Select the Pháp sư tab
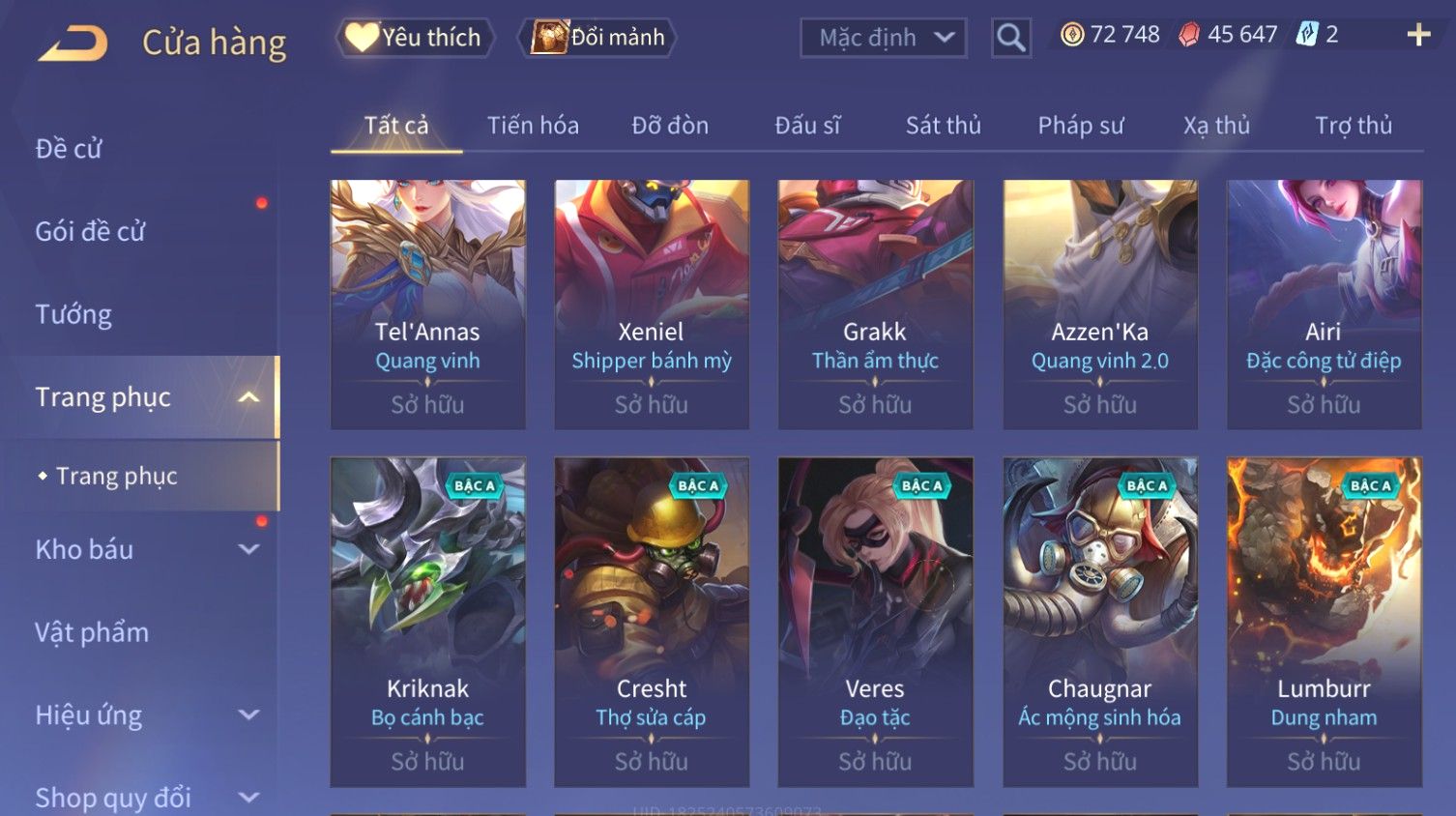1456x816 pixels. pyautogui.click(x=1081, y=126)
